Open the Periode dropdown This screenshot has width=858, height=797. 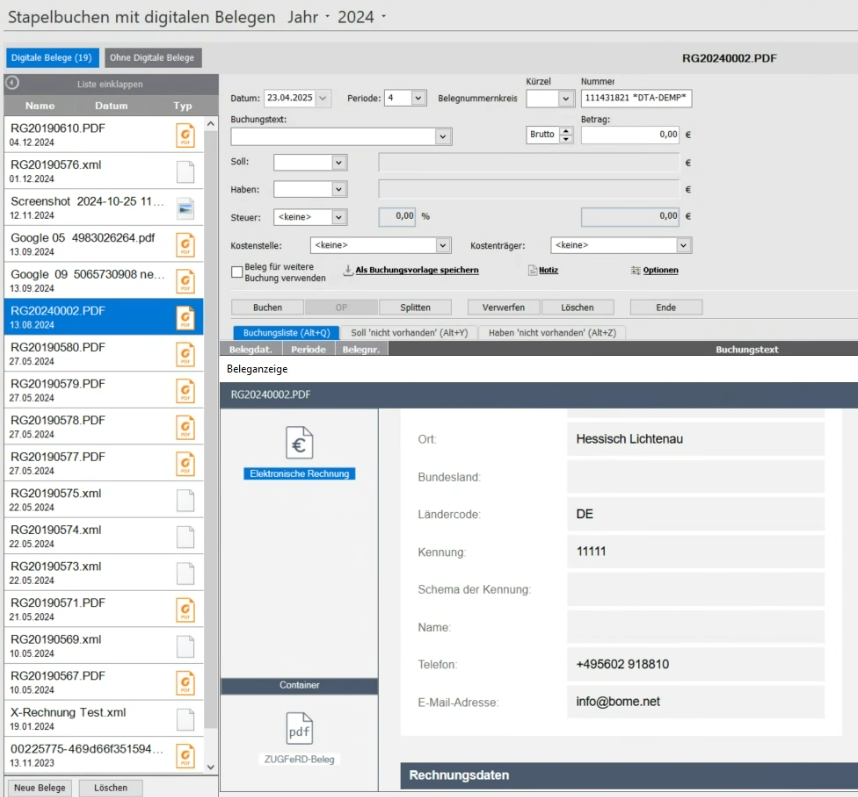point(418,98)
